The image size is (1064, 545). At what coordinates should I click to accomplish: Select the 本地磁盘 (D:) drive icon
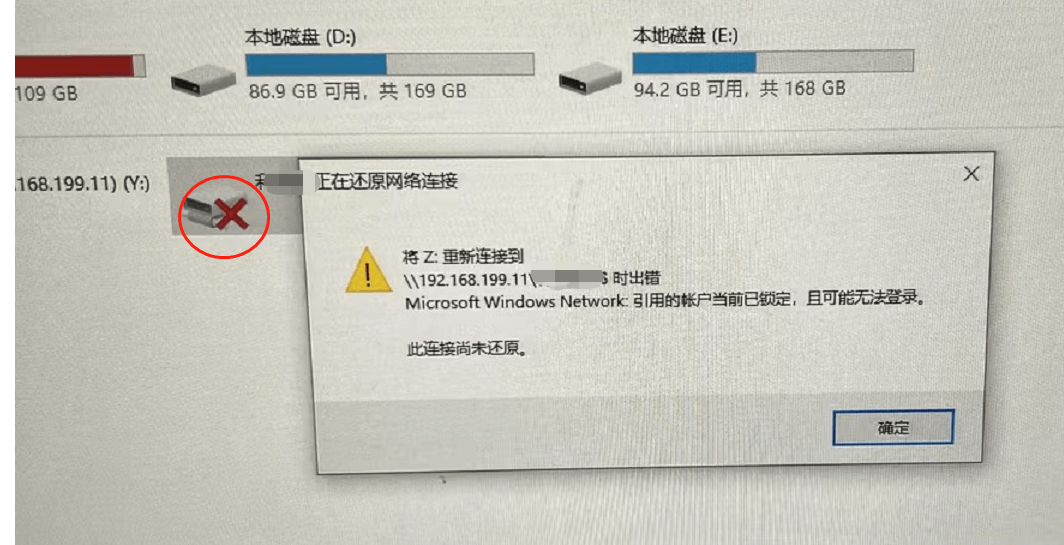point(203,80)
